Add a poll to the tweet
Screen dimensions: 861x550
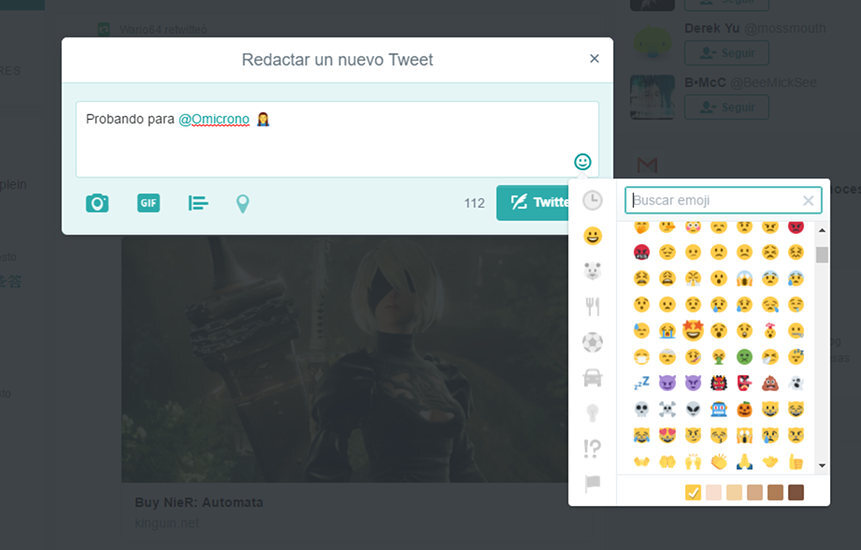pos(198,203)
